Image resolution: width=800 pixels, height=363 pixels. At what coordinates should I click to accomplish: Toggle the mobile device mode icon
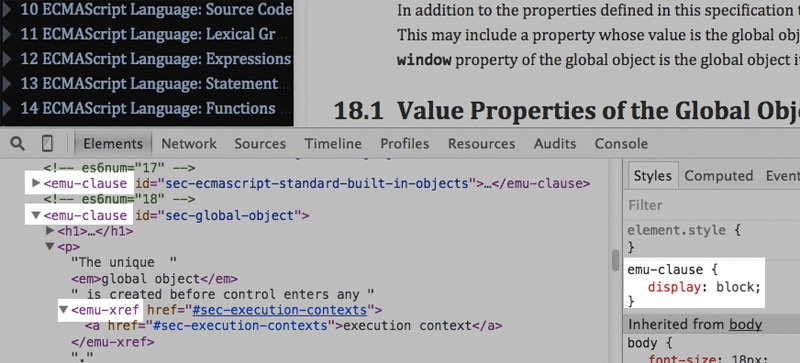click(x=47, y=144)
